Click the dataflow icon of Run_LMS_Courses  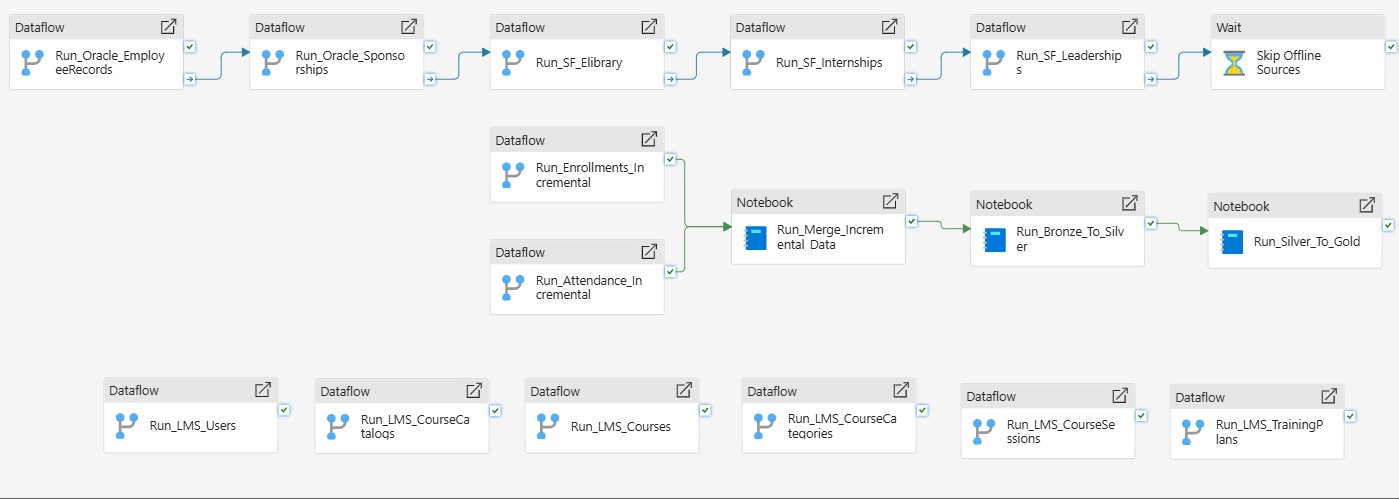[548, 426]
